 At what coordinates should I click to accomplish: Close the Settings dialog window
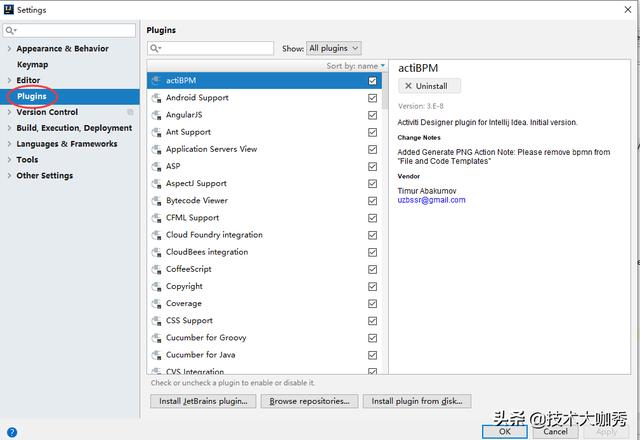click(x=628, y=9)
